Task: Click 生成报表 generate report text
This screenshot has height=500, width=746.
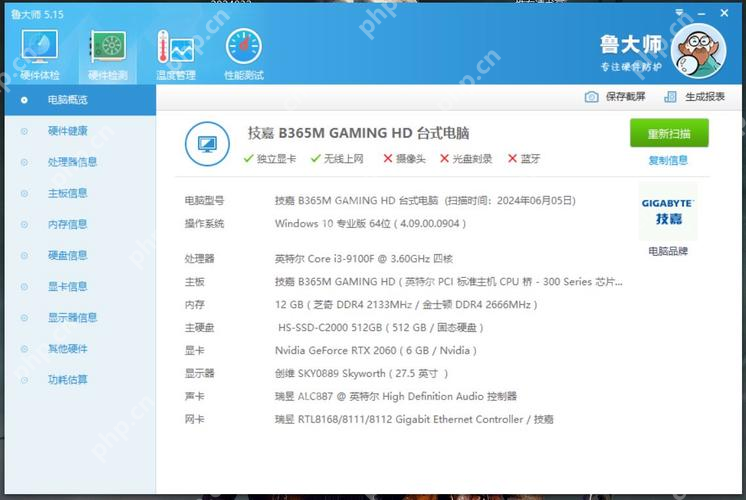Action: tap(705, 97)
